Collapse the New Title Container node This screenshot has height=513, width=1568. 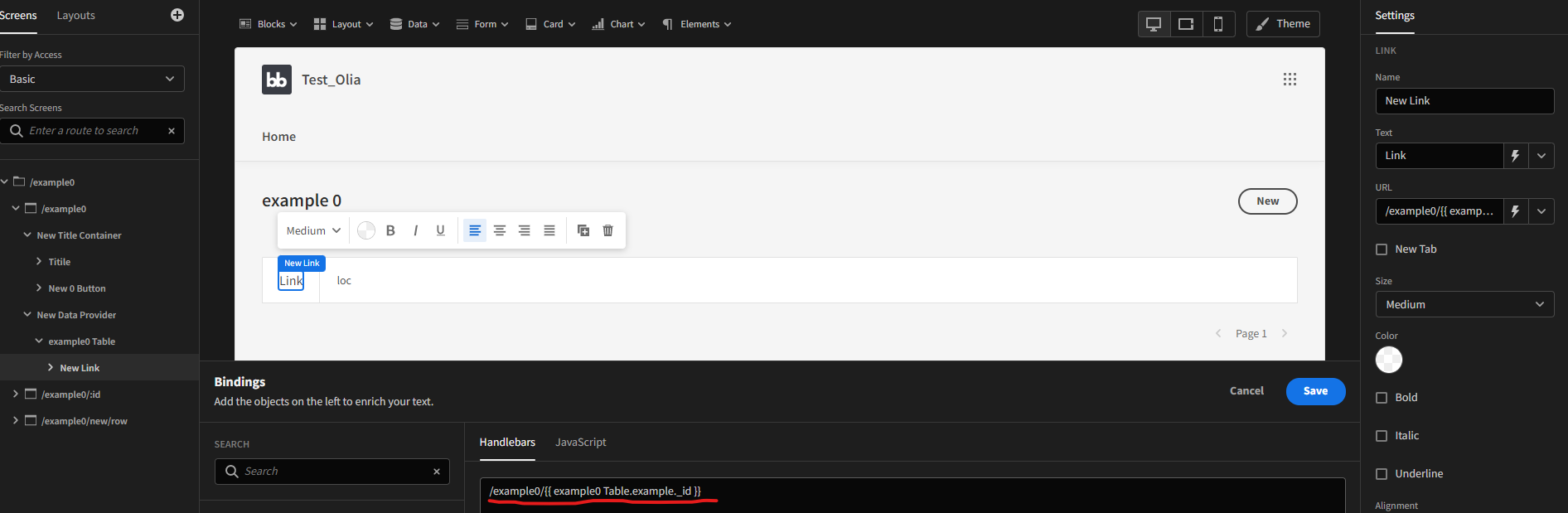[x=27, y=235]
